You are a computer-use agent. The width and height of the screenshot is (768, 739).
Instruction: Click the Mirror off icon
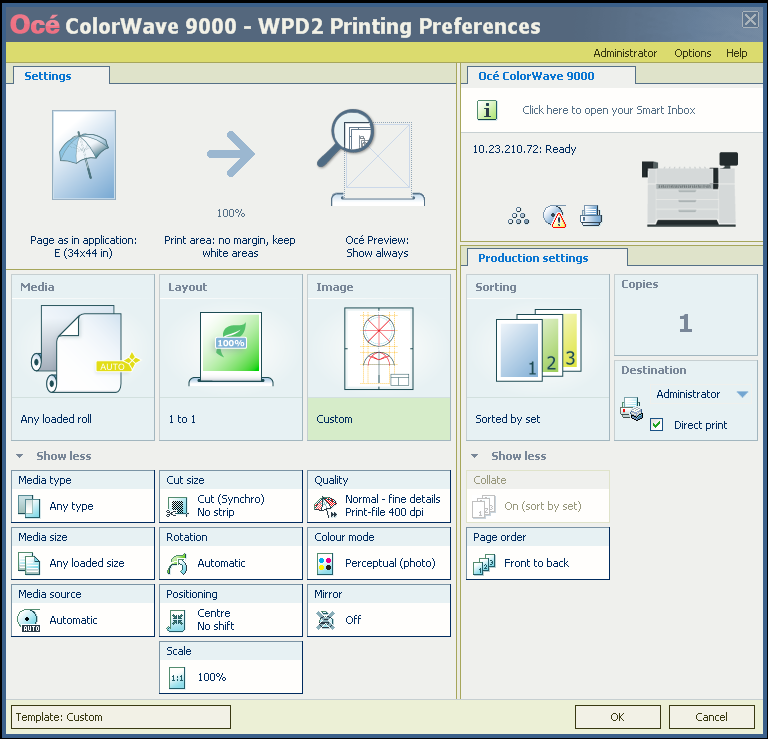325,620
